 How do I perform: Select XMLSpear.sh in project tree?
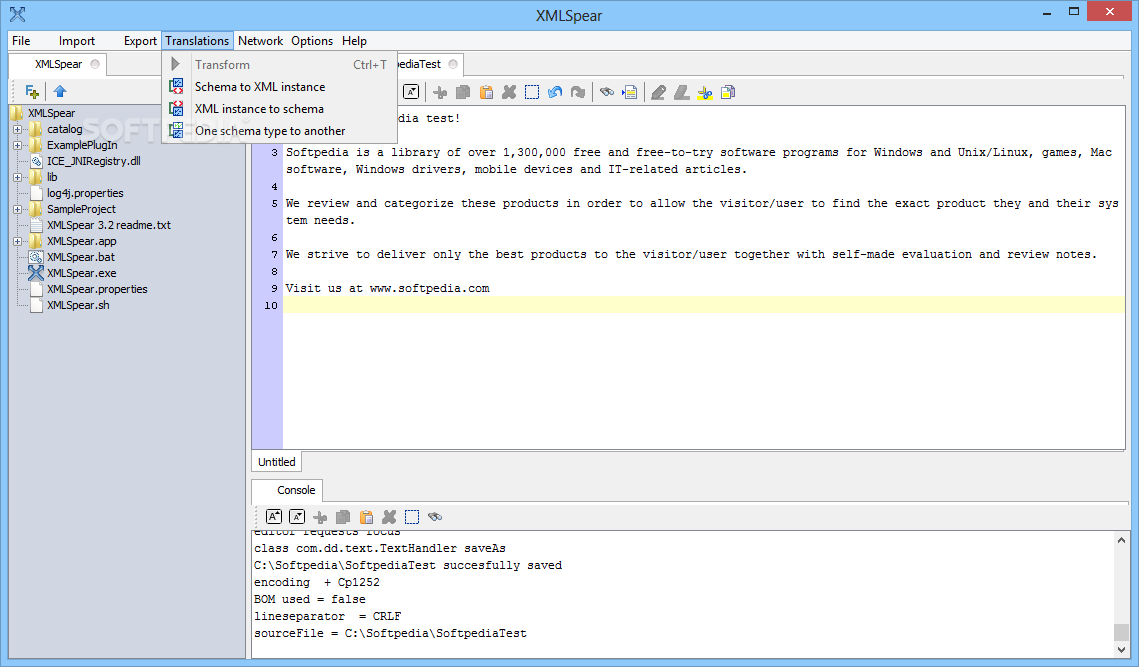pos(78,305)
